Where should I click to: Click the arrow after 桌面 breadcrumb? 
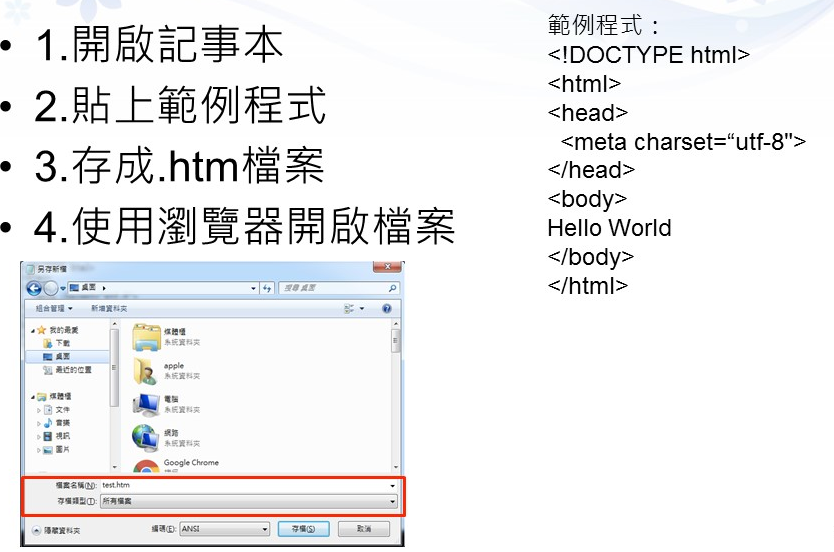pyautogui.click(x=104, y=288)
